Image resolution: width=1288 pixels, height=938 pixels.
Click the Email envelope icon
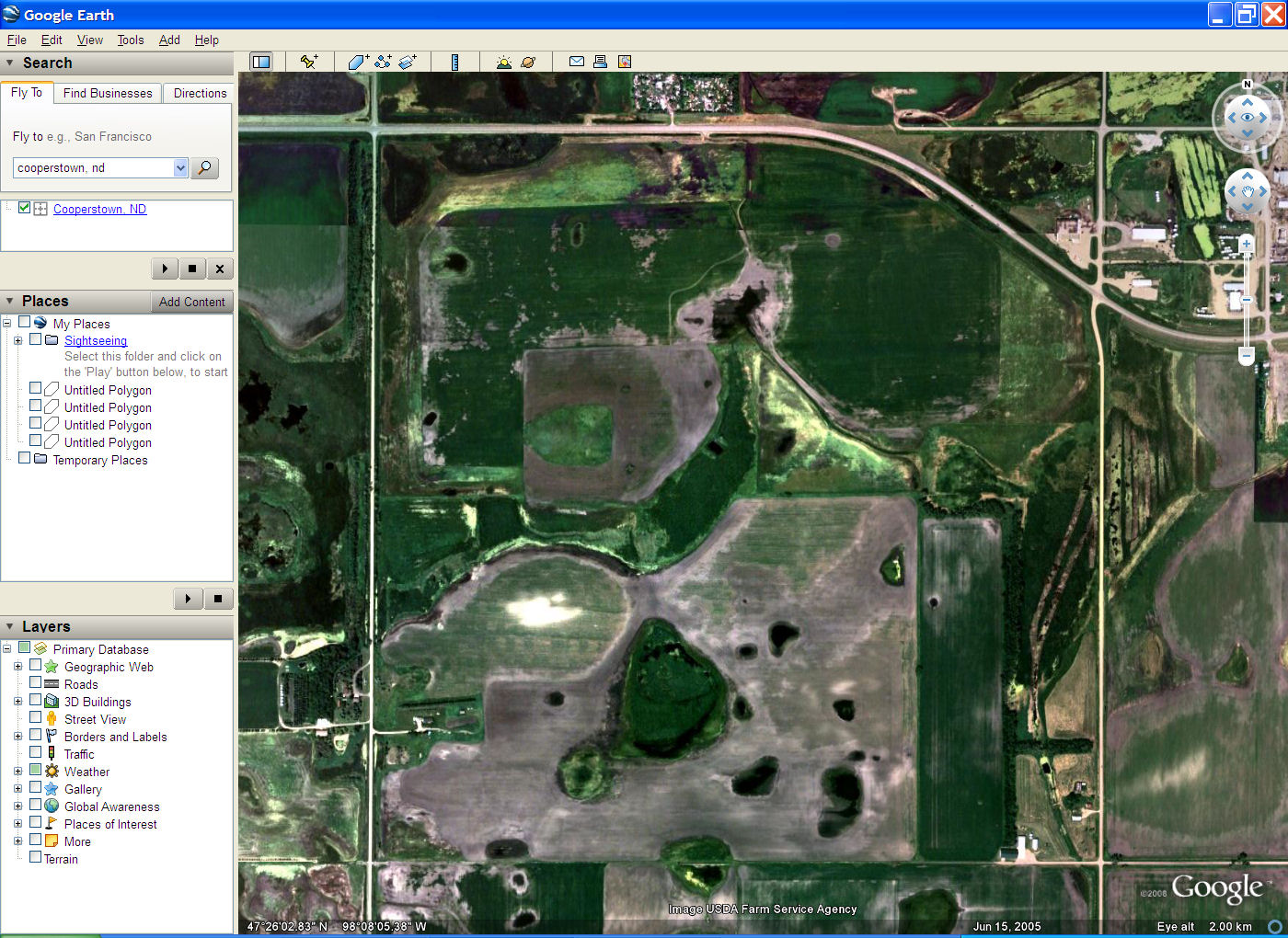pyautogui.click(x=577, y=62)
